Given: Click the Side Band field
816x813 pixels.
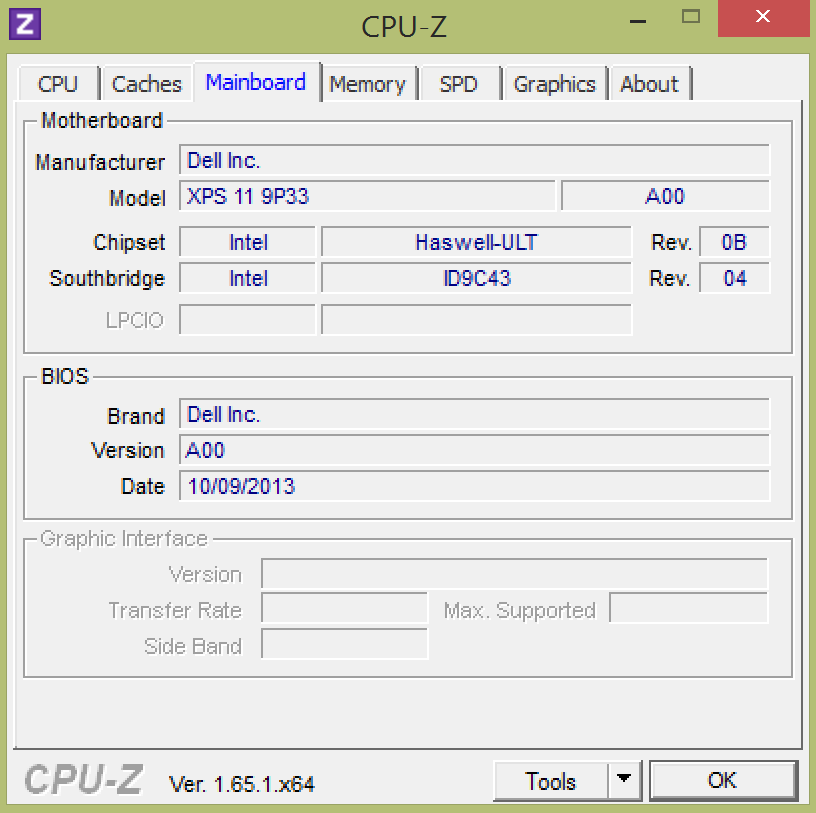Looking at the screenshot, I should (x=344, y=644).
